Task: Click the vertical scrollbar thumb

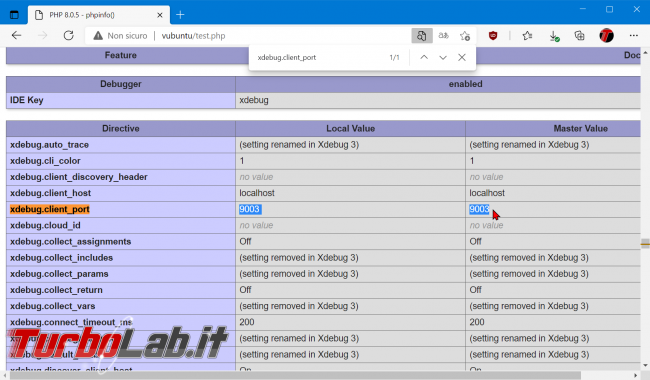Action: pos(645,244)
